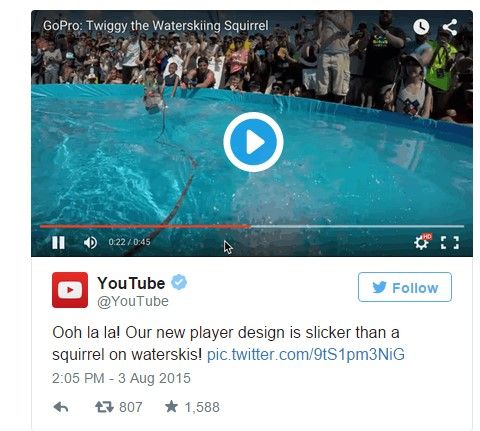
Task: Click the video title GoPro: Twiggy the Waterskiing Squirrel
Action: pyautogui.click(x=156, y=26)
